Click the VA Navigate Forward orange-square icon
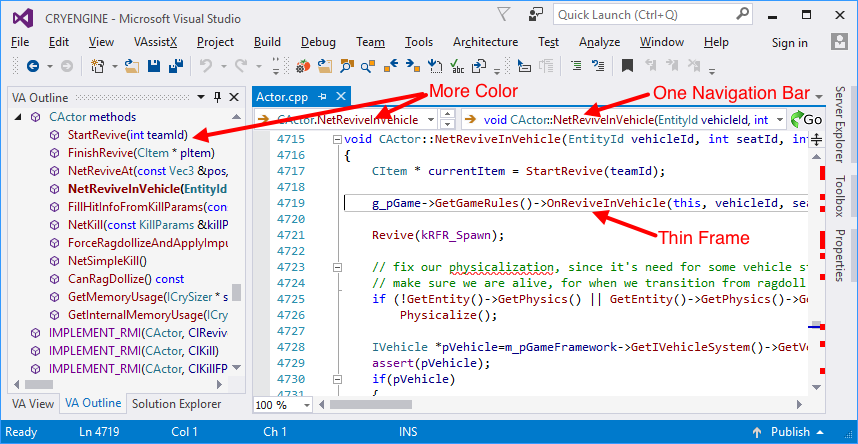The width and height of the screenshot is (858, 444). coord(413,66)
